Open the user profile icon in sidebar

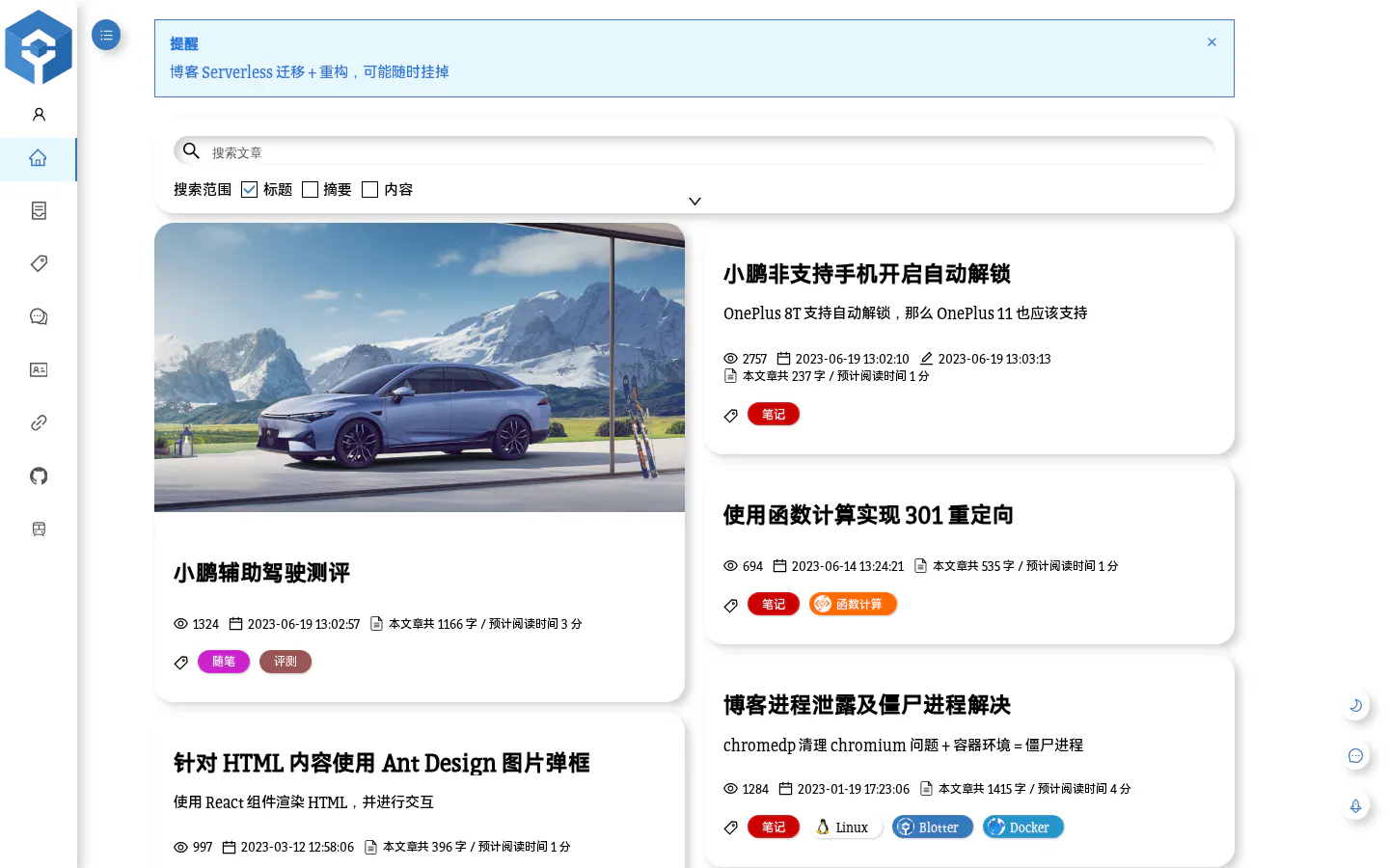(x=39, y=114)
